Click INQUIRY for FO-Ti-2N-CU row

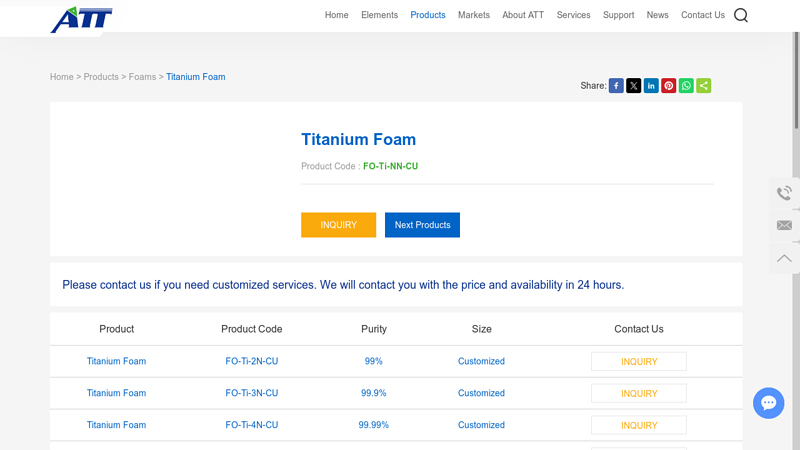tap(639, 362)
